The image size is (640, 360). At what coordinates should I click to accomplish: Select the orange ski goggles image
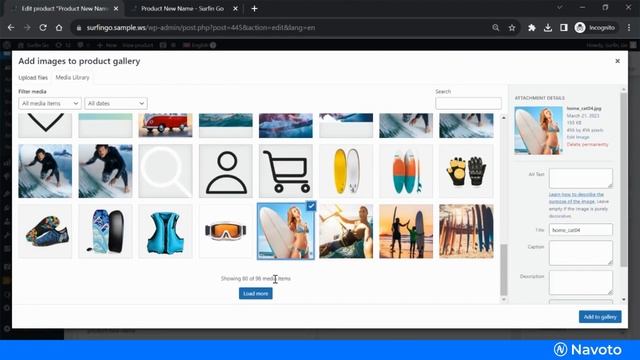(x=226, y=231)
